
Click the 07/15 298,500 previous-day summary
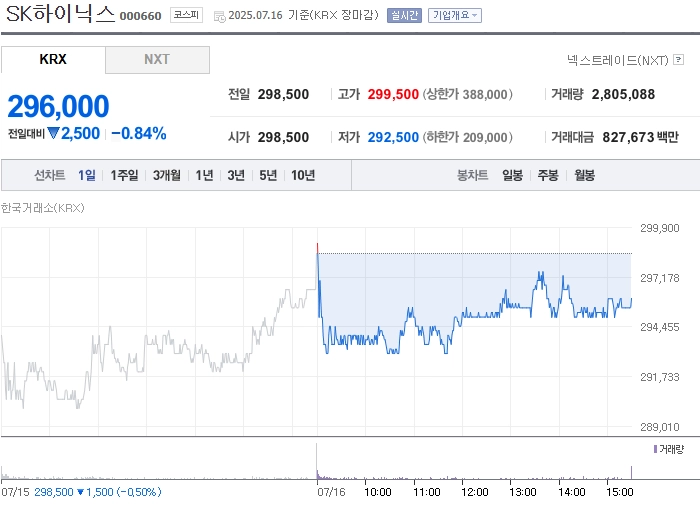pos(81,492)
